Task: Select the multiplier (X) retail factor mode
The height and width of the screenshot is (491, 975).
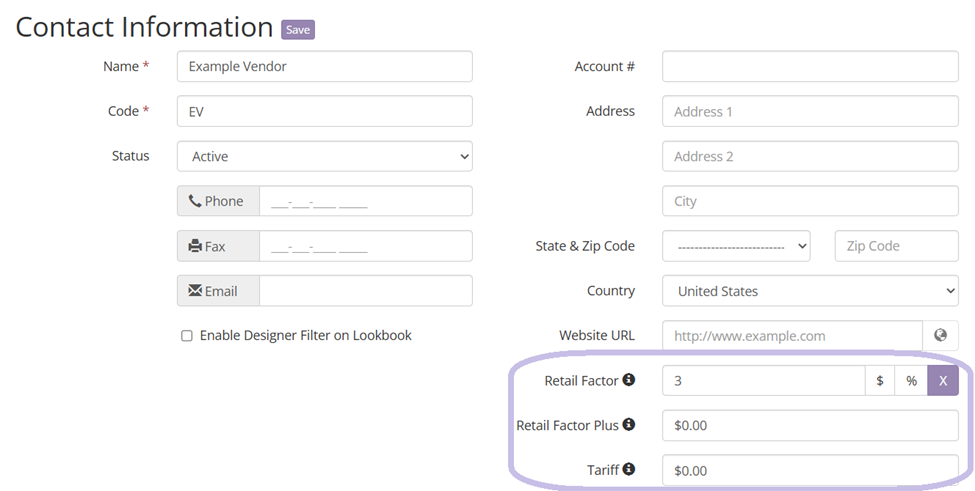Action: [943, 381]
